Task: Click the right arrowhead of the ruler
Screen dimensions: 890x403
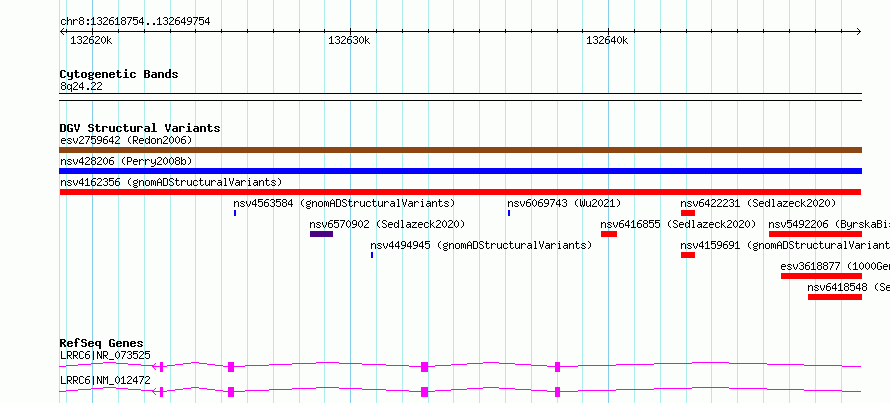Action: coord(858,32)
